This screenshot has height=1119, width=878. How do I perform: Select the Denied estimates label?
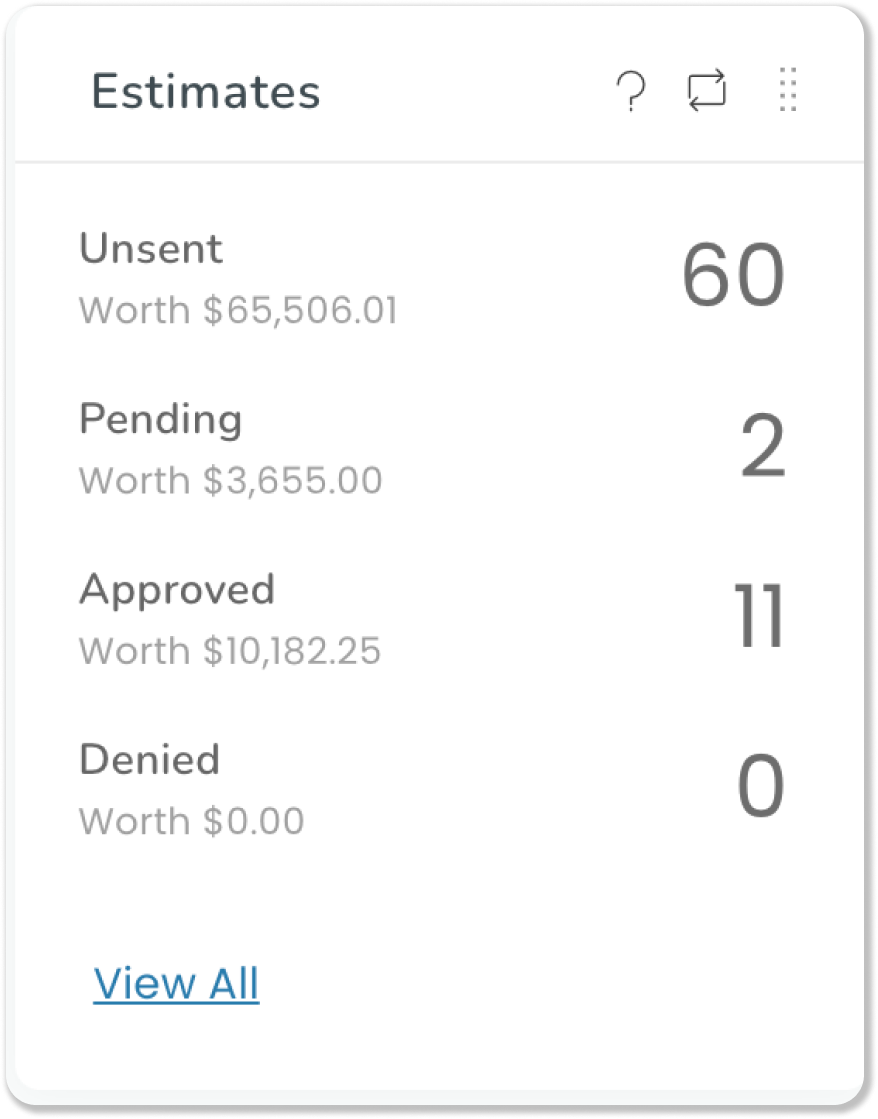(x=149, y=759)
